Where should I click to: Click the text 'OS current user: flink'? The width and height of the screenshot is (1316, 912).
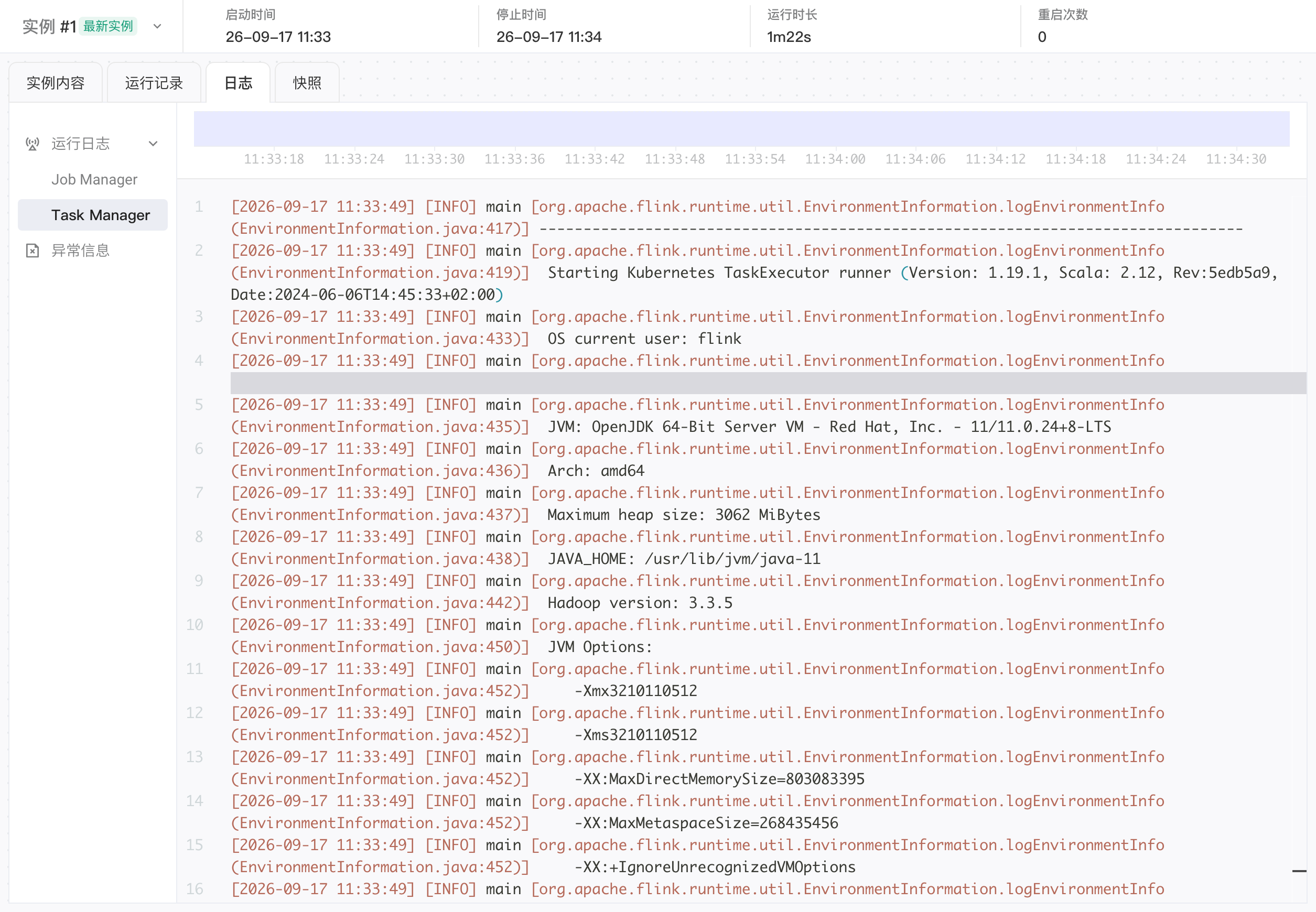(x=644, y=339)
